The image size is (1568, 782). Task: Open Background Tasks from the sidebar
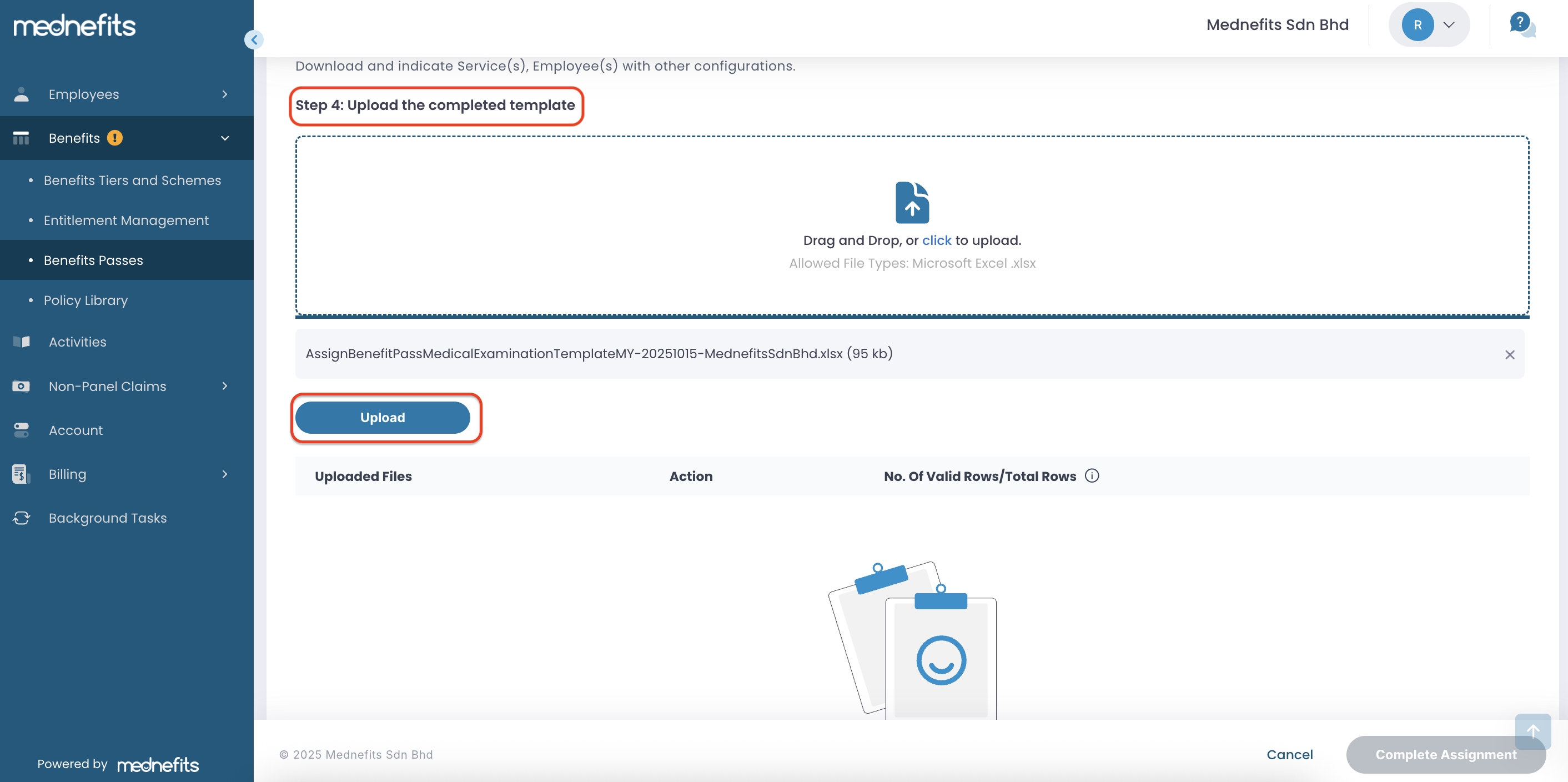(x=107, y=518)
